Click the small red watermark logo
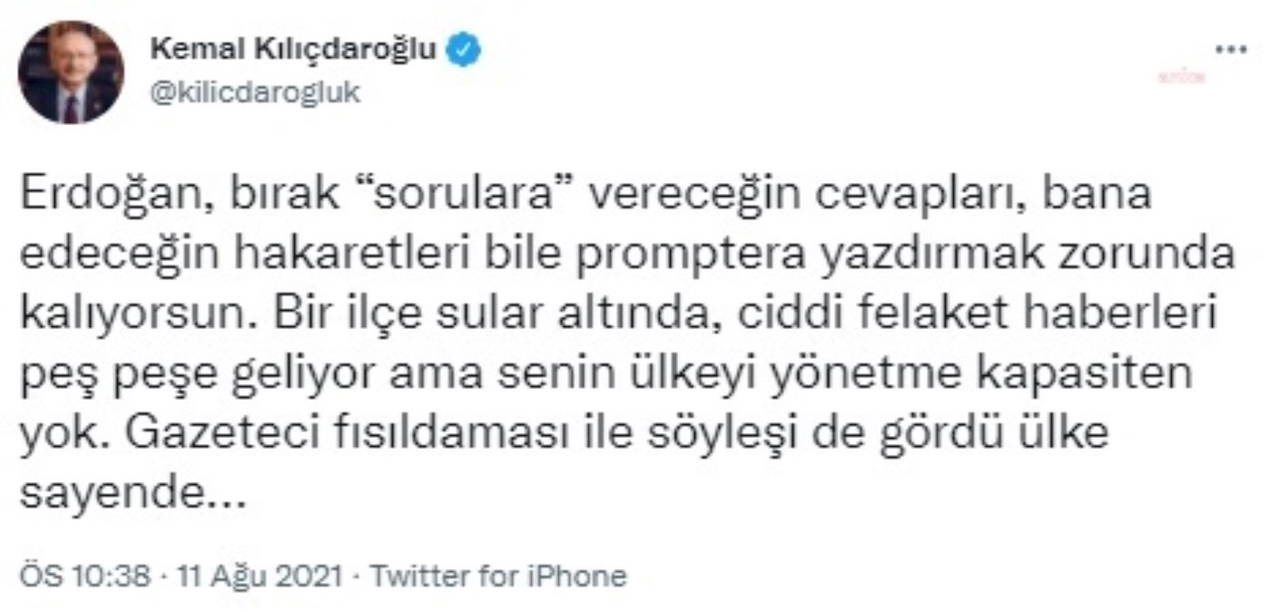 1181,77
